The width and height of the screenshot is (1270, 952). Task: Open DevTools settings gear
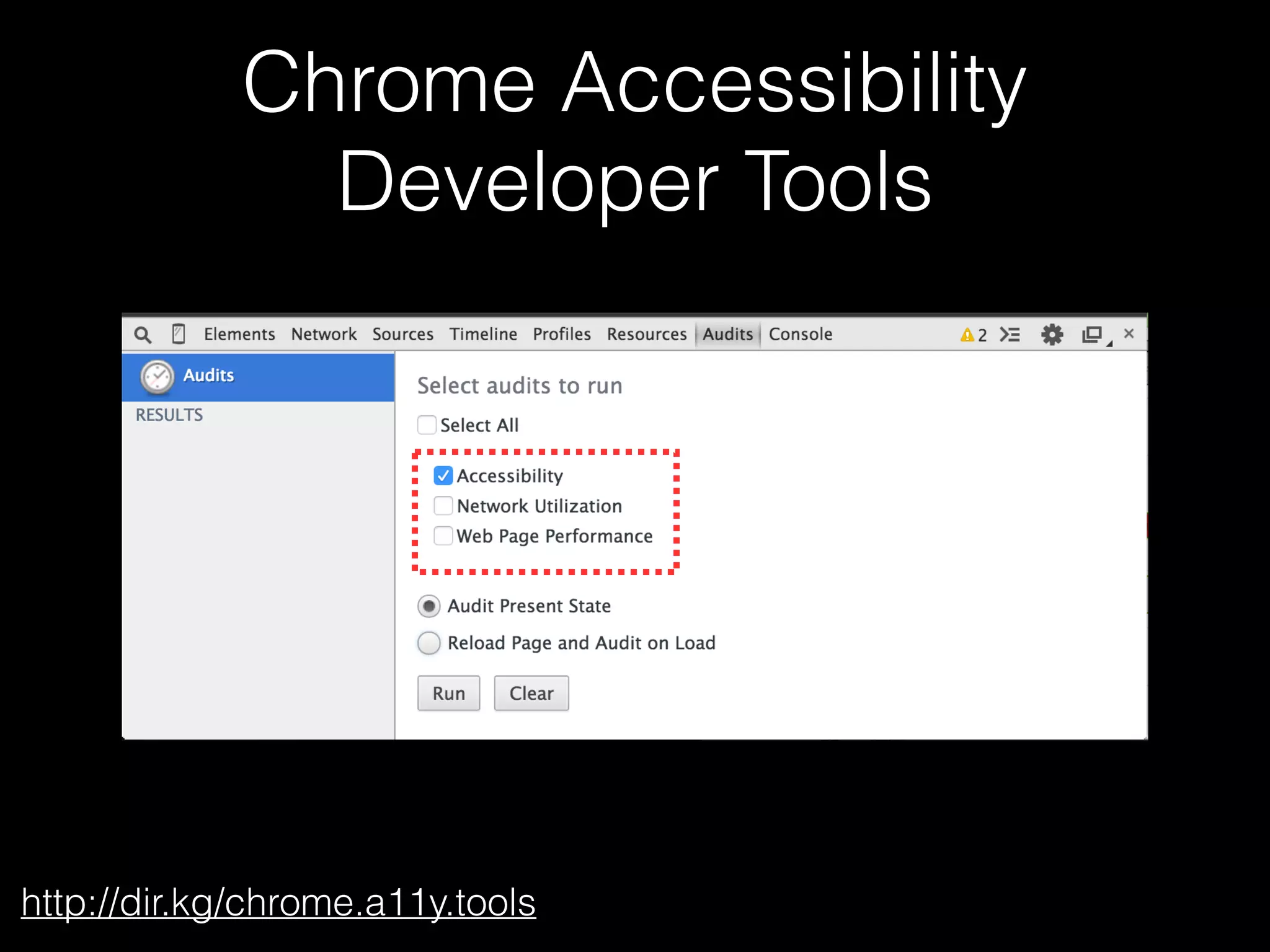pos(1052,335)
